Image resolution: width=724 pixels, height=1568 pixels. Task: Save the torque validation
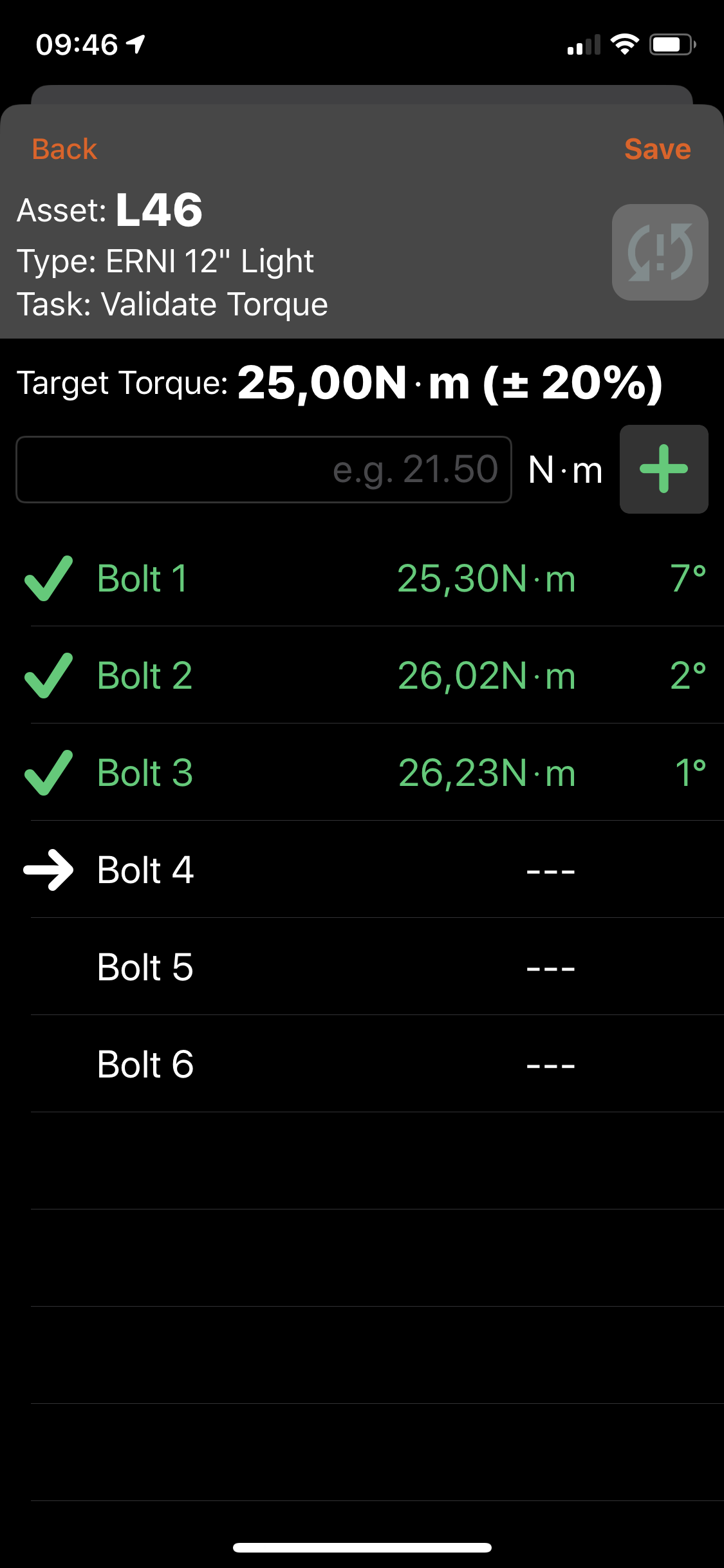pos(657,149)
